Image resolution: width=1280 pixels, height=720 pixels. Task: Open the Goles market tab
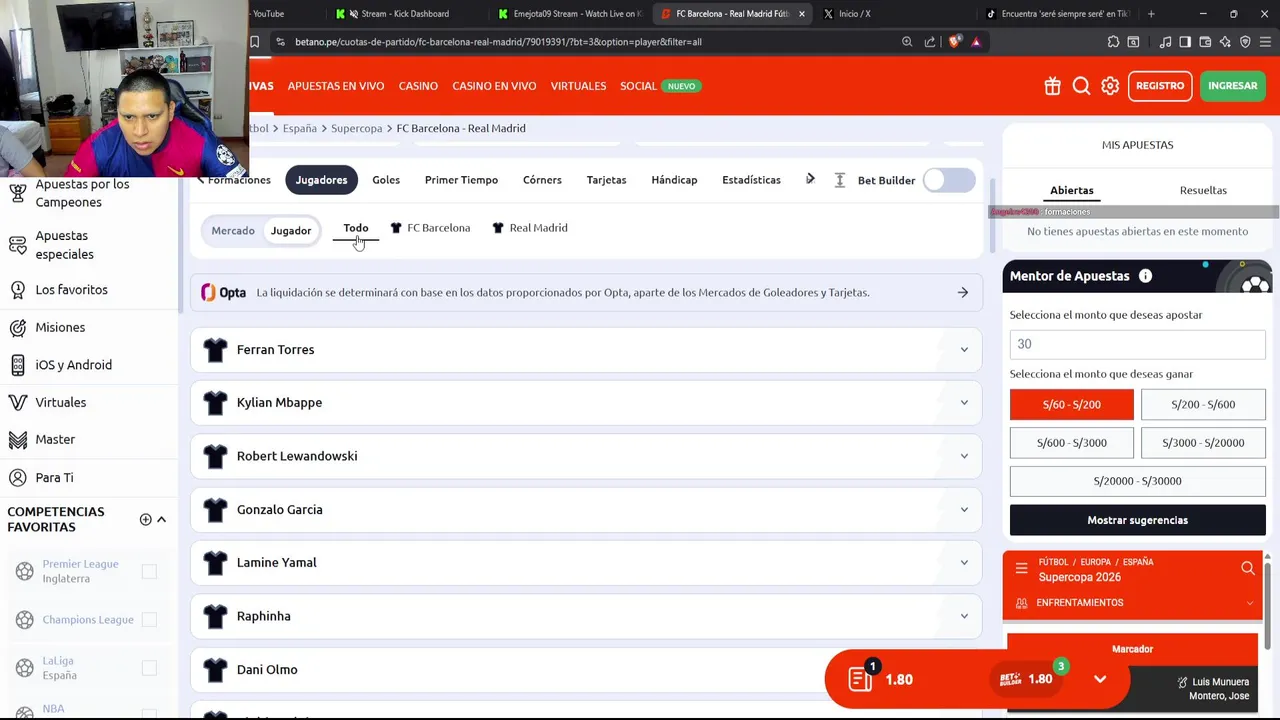tap(386, 180)
